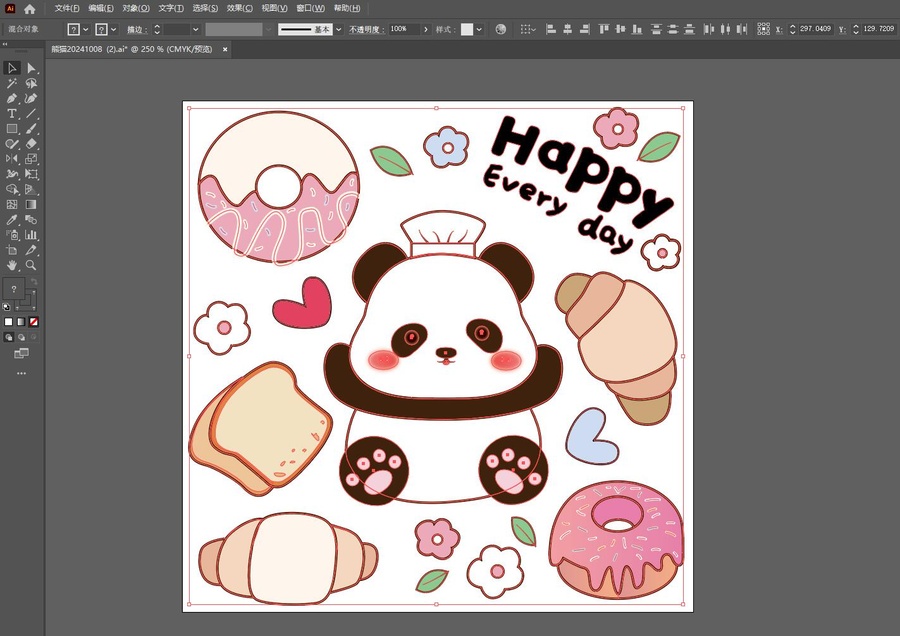This screenshot has height=636, width=900.
Task: Select the Gradient tool
Action: click(32, 204)
